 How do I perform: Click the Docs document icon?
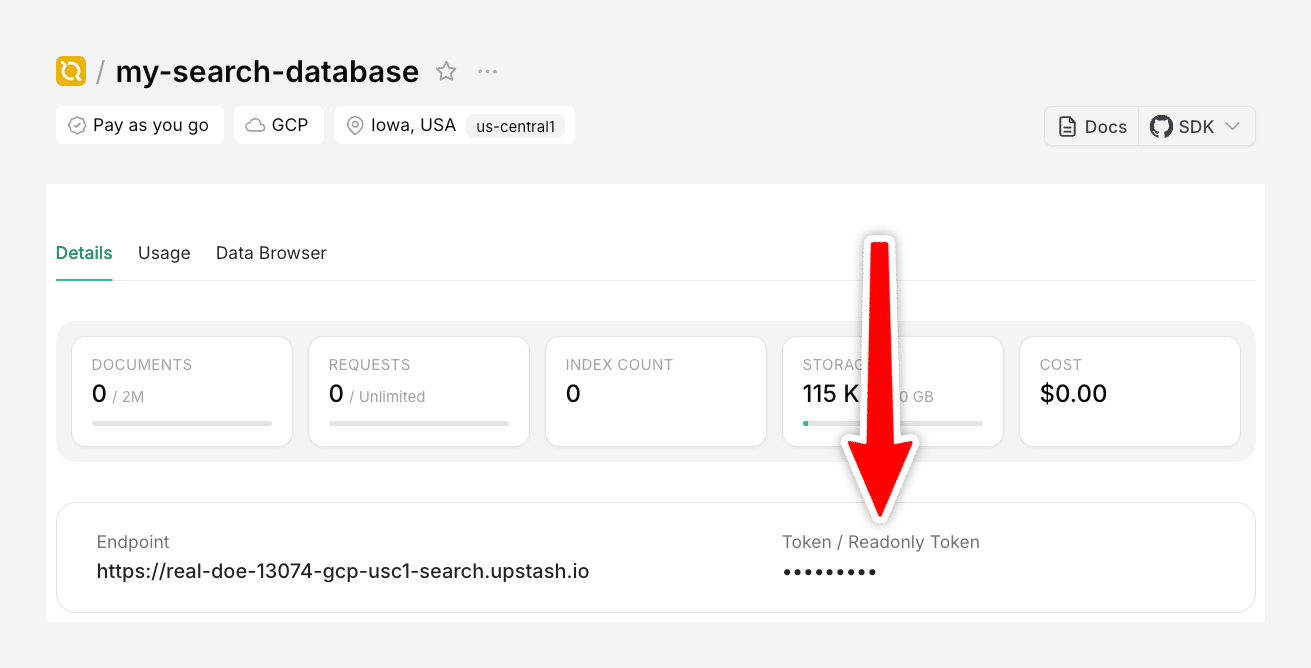pos(1067,127)
